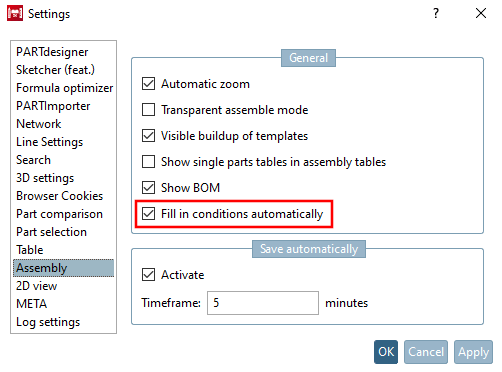Click the OK button

(x=386, y=352)
